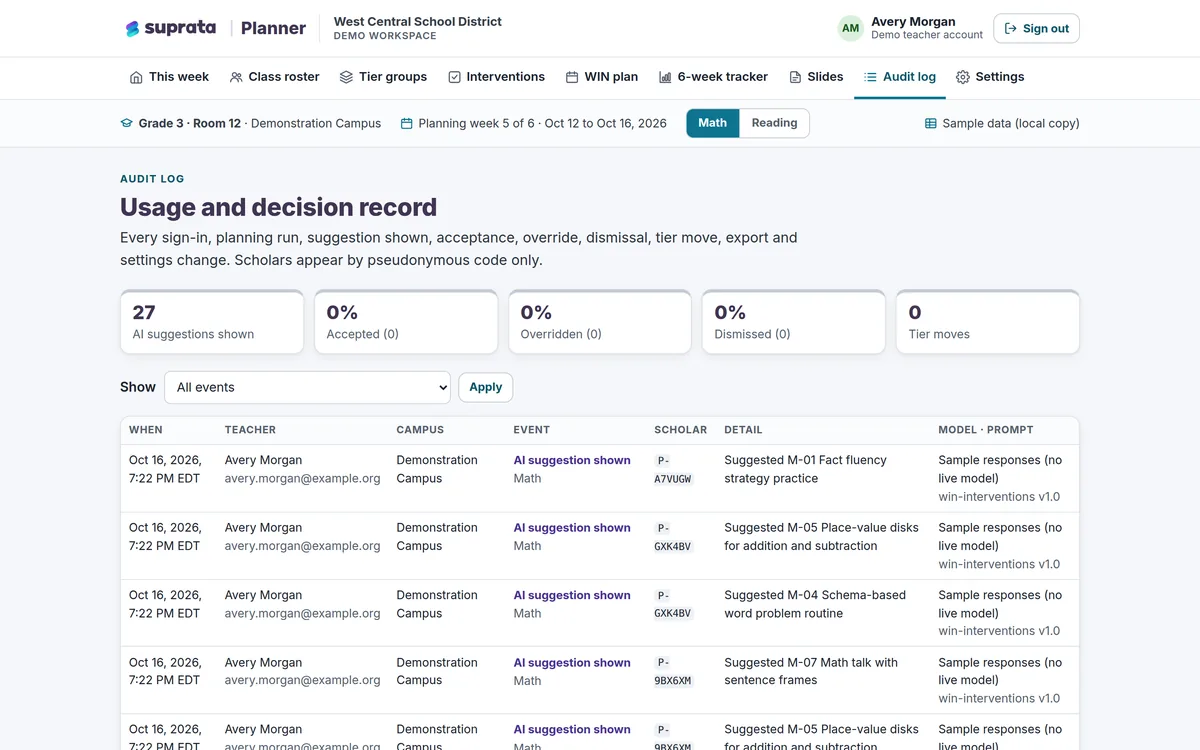Click scholar code P-GXK4BV in M-04 row

[673, 604]
